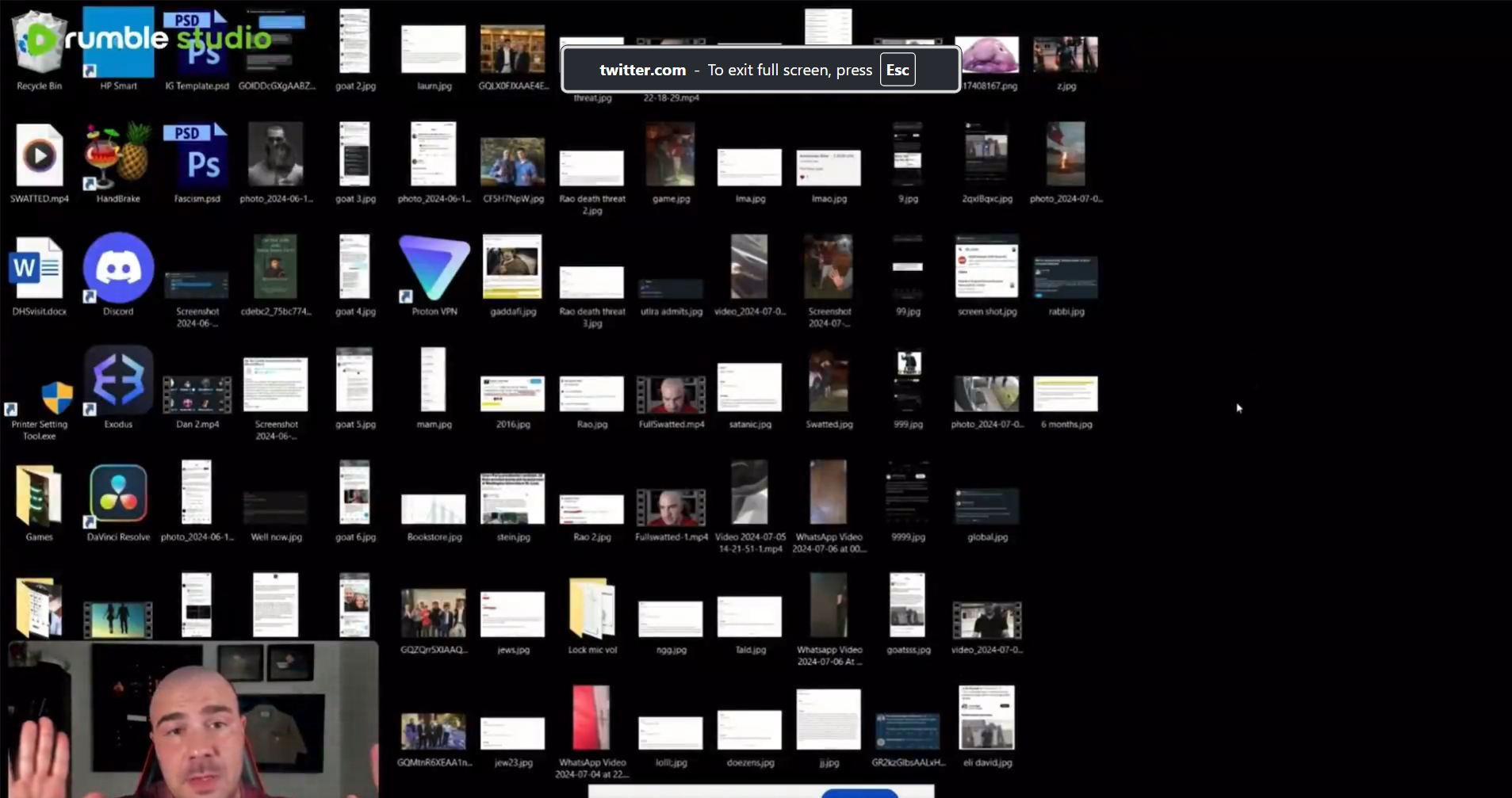Select the 9.jpg file
This screenshot has width=1512, height=798.
click(908, 162)
